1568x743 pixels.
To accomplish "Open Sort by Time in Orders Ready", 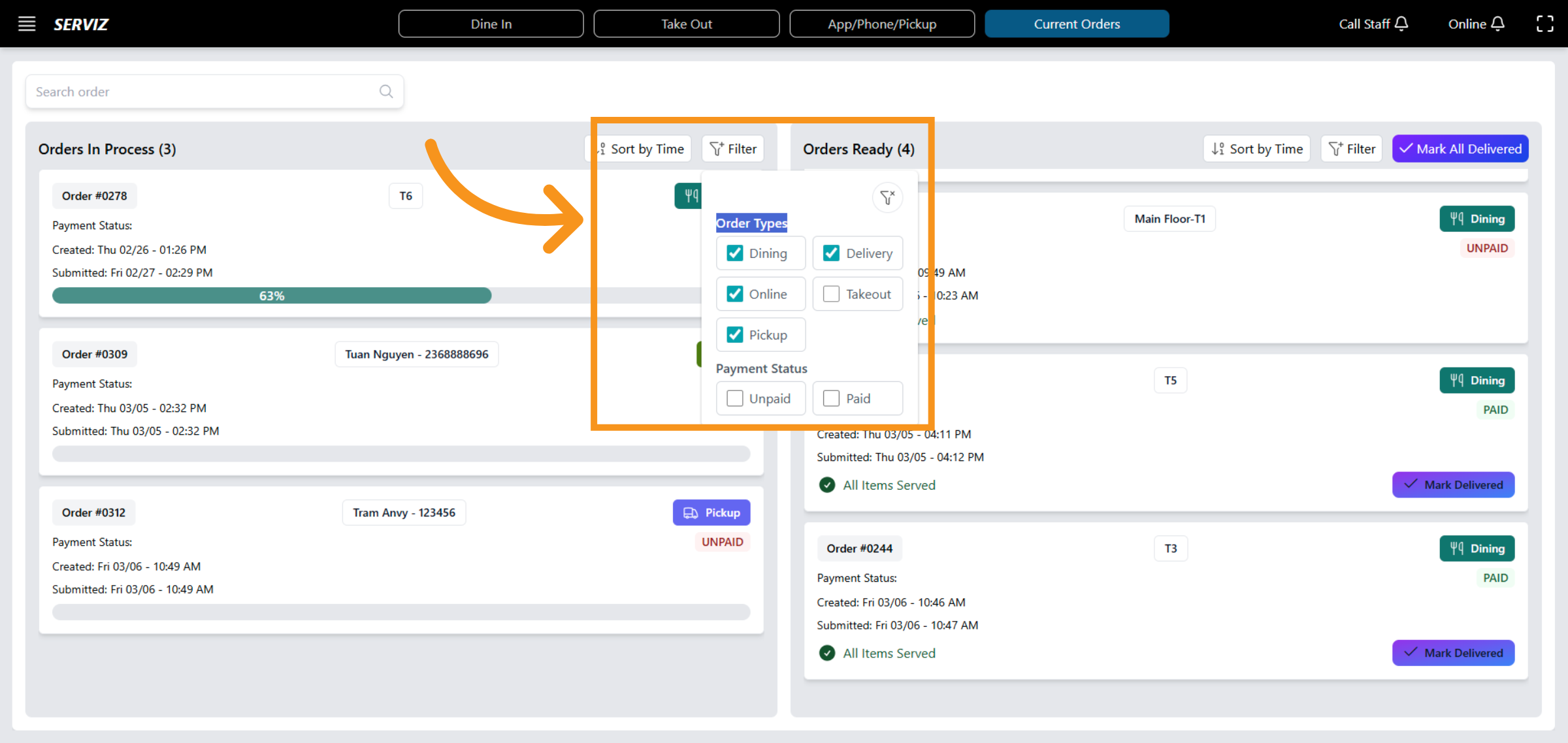I will [x=1256, y=149].
